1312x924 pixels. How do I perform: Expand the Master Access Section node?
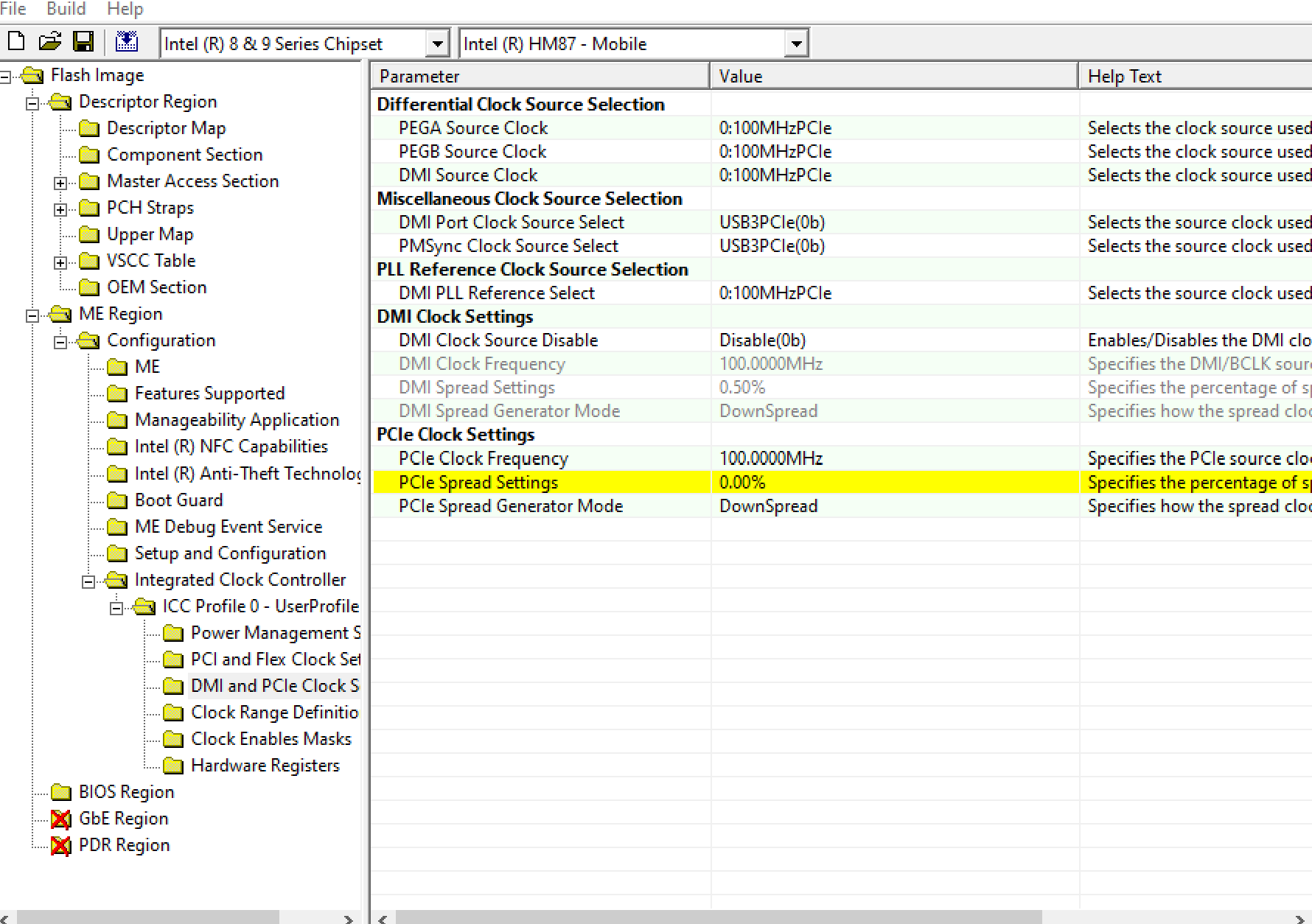(60, 183)
